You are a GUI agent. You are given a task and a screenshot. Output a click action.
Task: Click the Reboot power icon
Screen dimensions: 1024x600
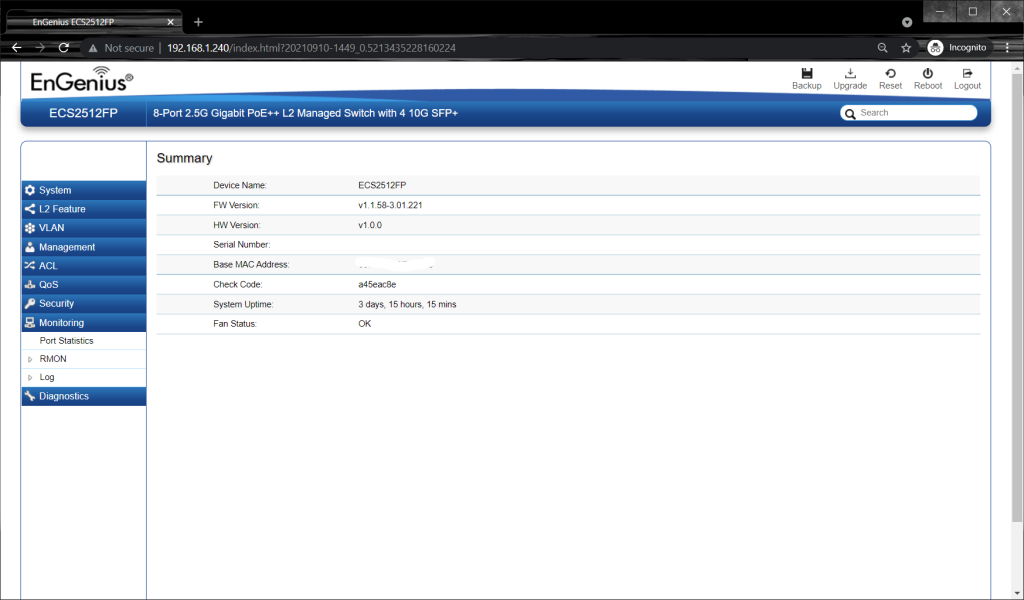click(927, 73)
